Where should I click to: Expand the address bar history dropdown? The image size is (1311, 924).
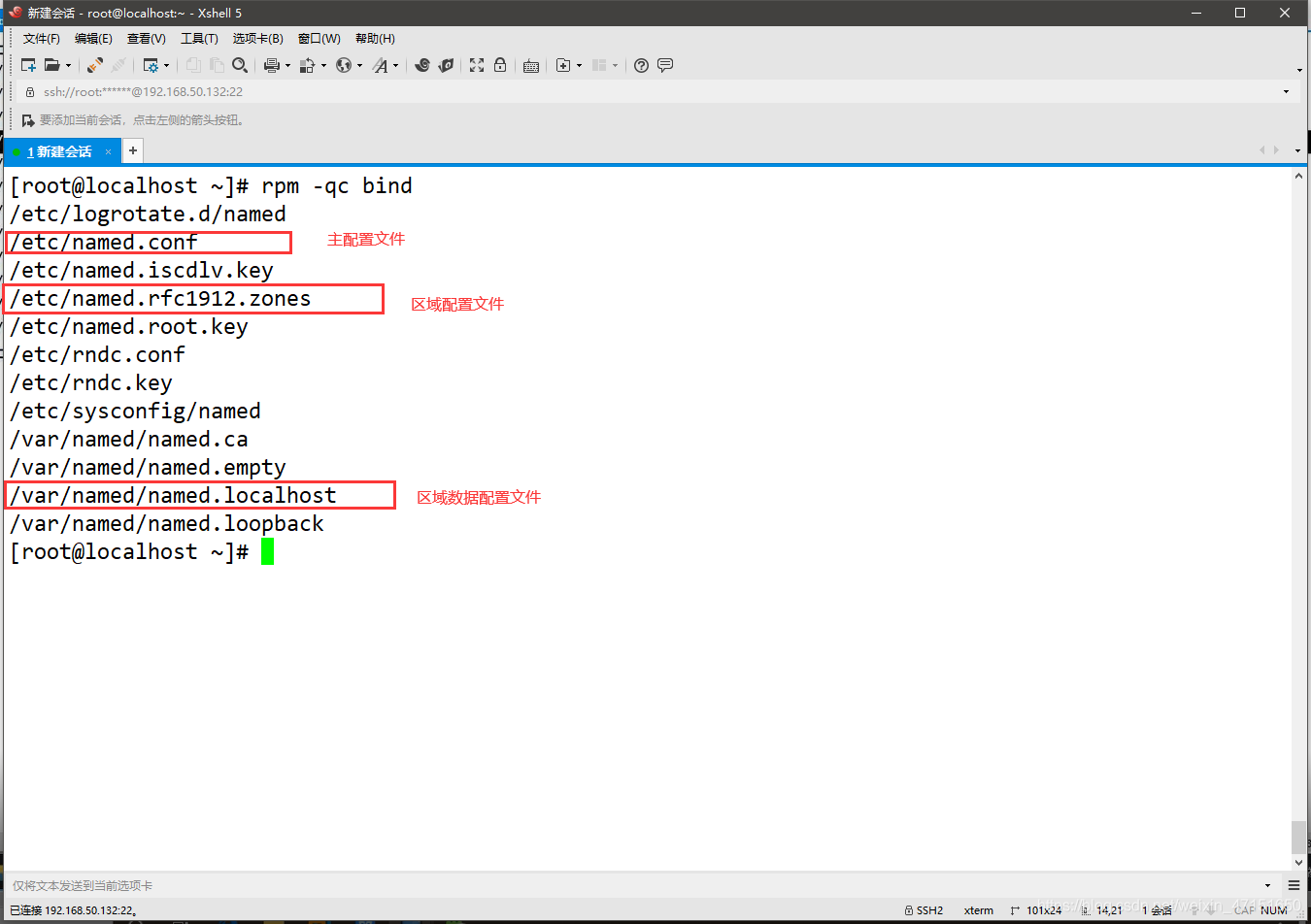click(x=1287, y=92)
